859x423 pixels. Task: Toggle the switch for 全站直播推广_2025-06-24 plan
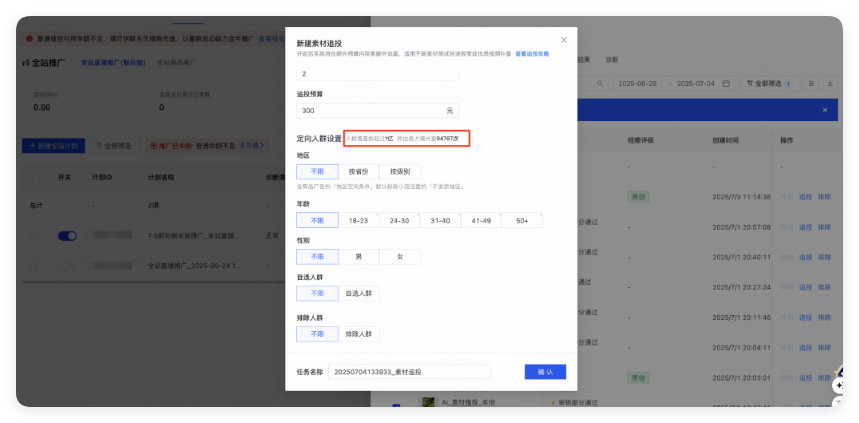point(67,265)
